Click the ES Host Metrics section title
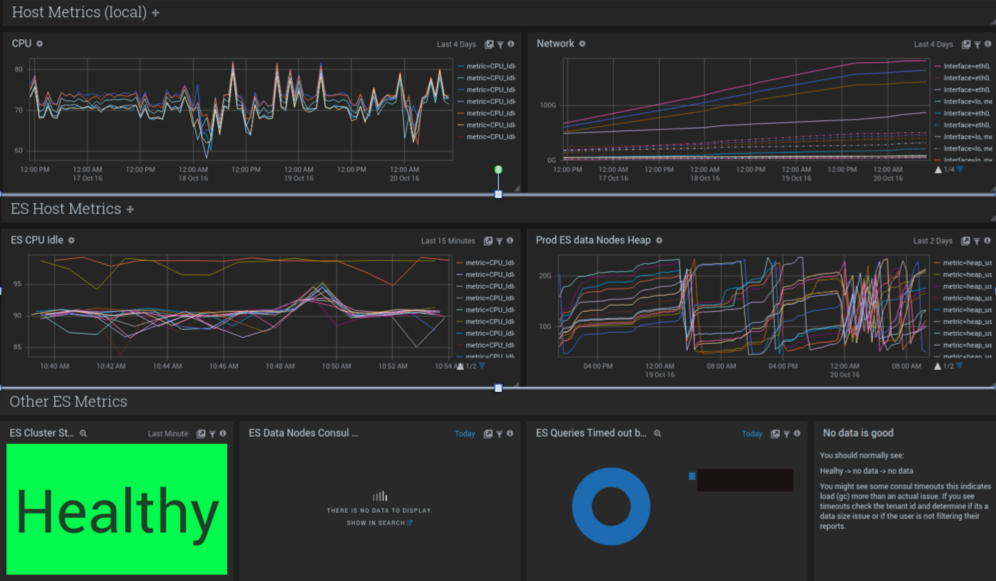Screen dimensions: 996x581 click(x=66, y=208)
